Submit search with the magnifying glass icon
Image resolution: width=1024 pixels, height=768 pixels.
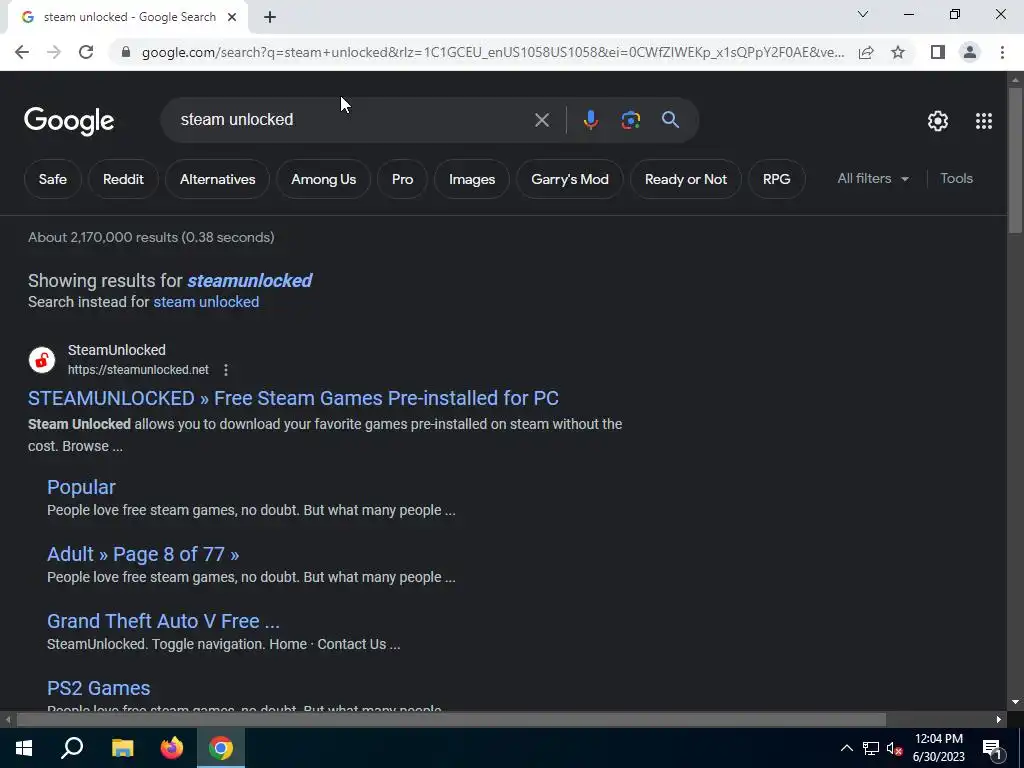point(670,120)
